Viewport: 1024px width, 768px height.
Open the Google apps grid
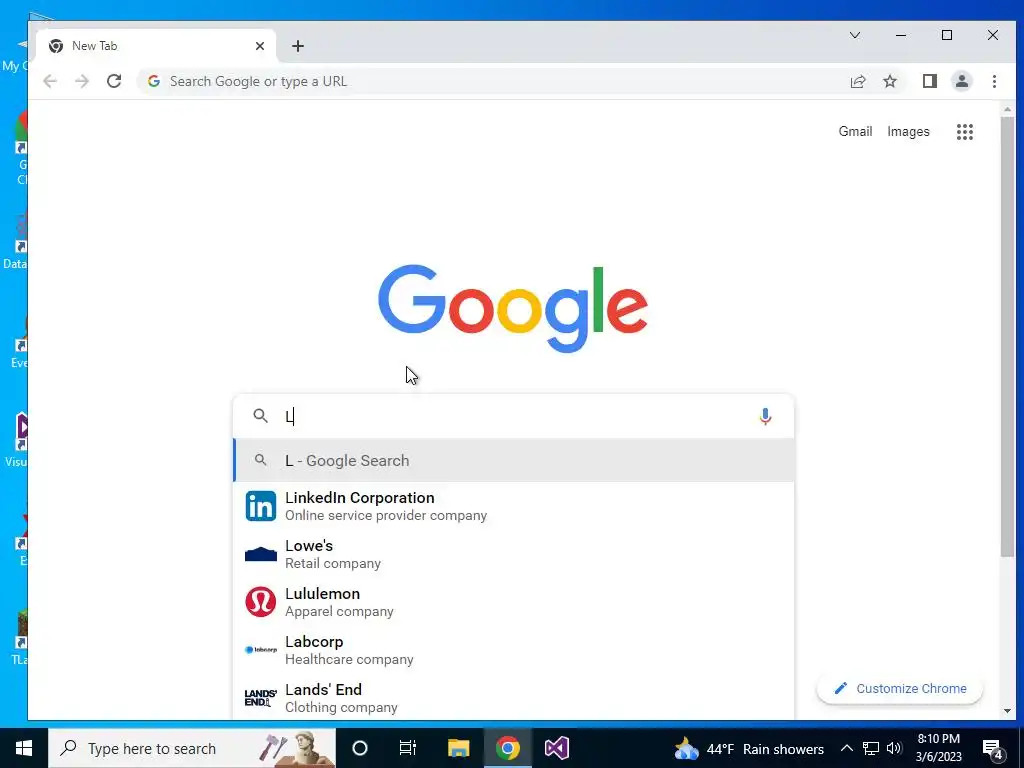click(x=965, y=132)
